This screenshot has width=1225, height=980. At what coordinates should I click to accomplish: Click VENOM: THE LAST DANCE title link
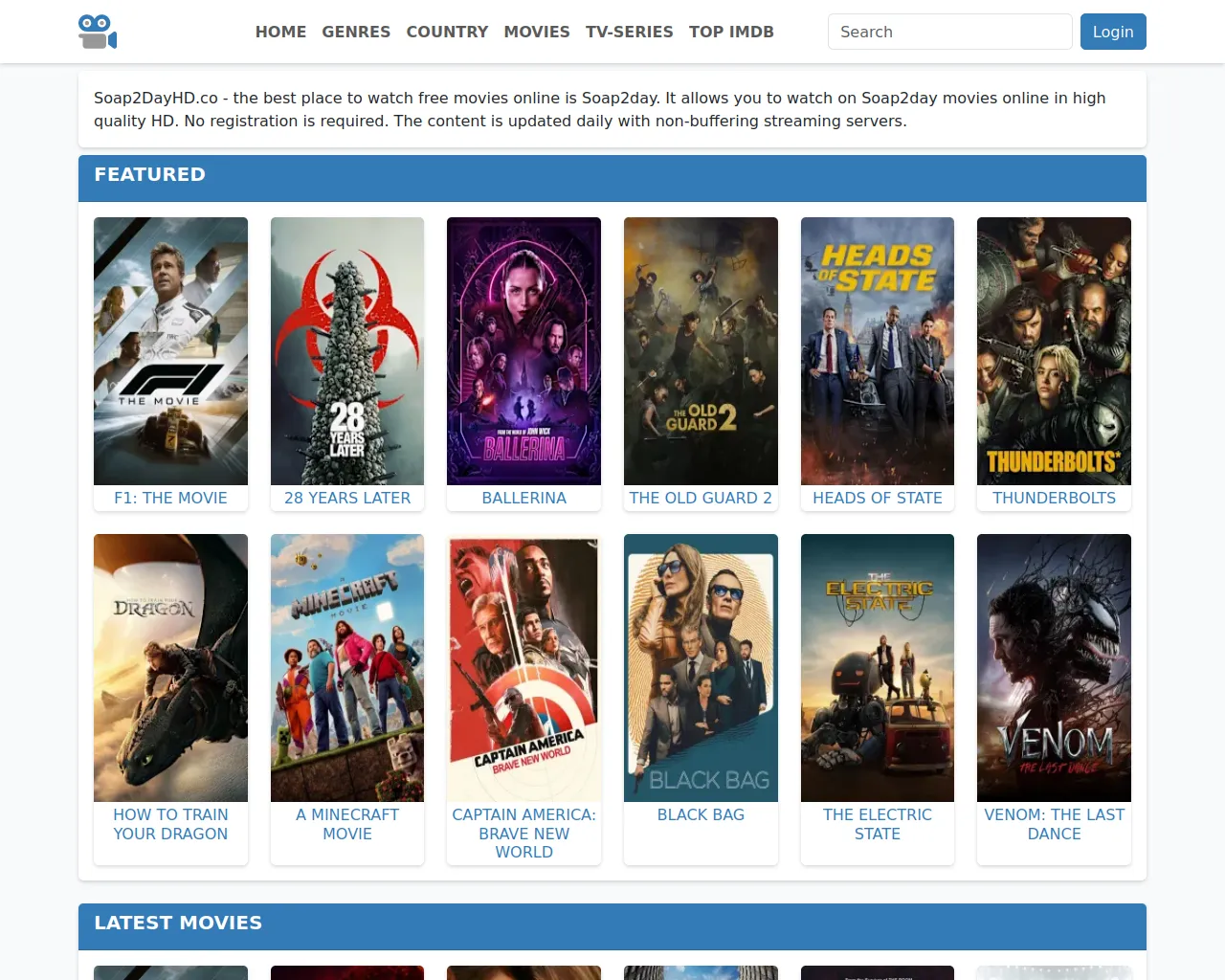click(1054, 824)
